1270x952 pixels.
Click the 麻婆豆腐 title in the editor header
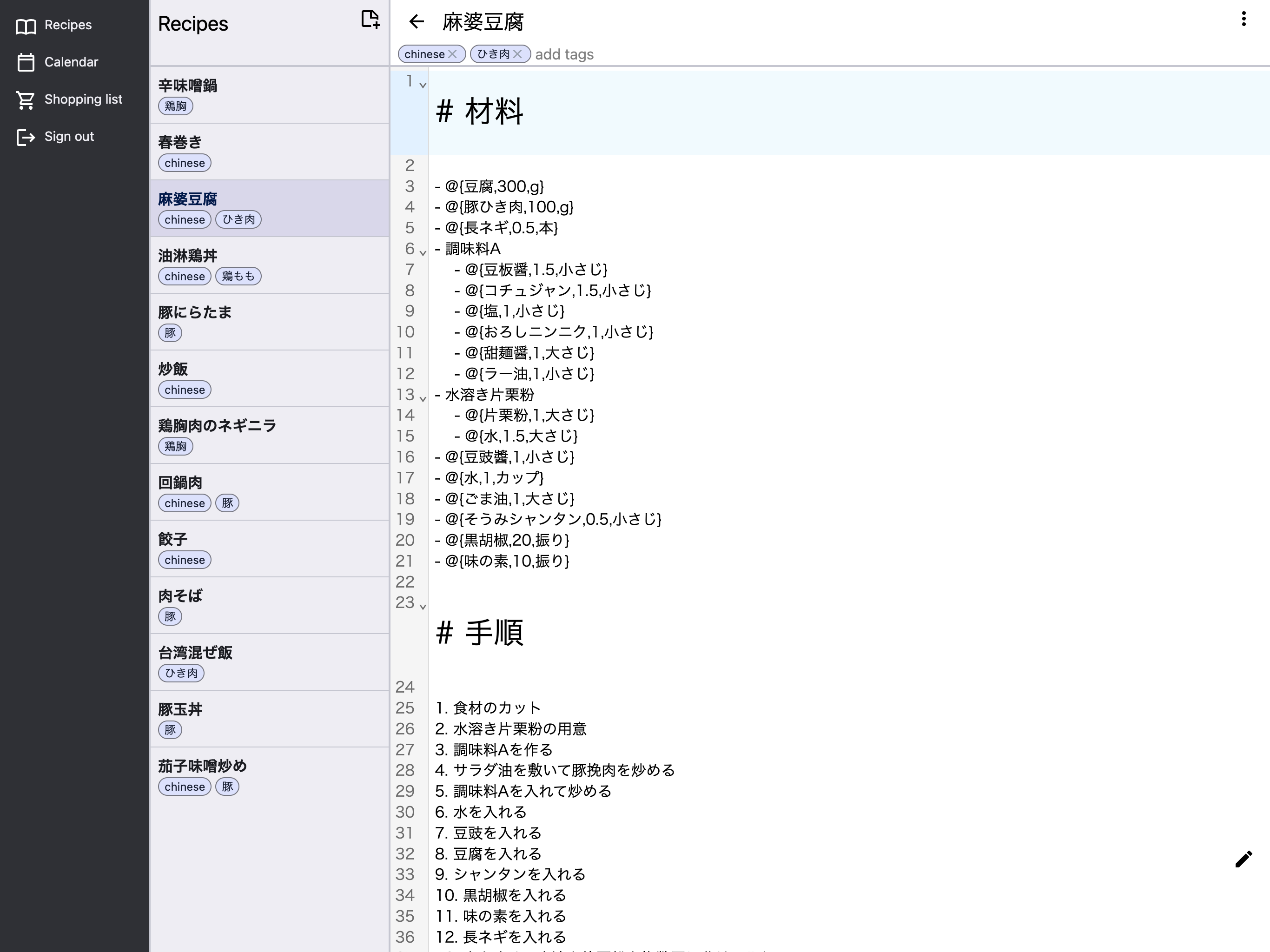tap(483, 22)
